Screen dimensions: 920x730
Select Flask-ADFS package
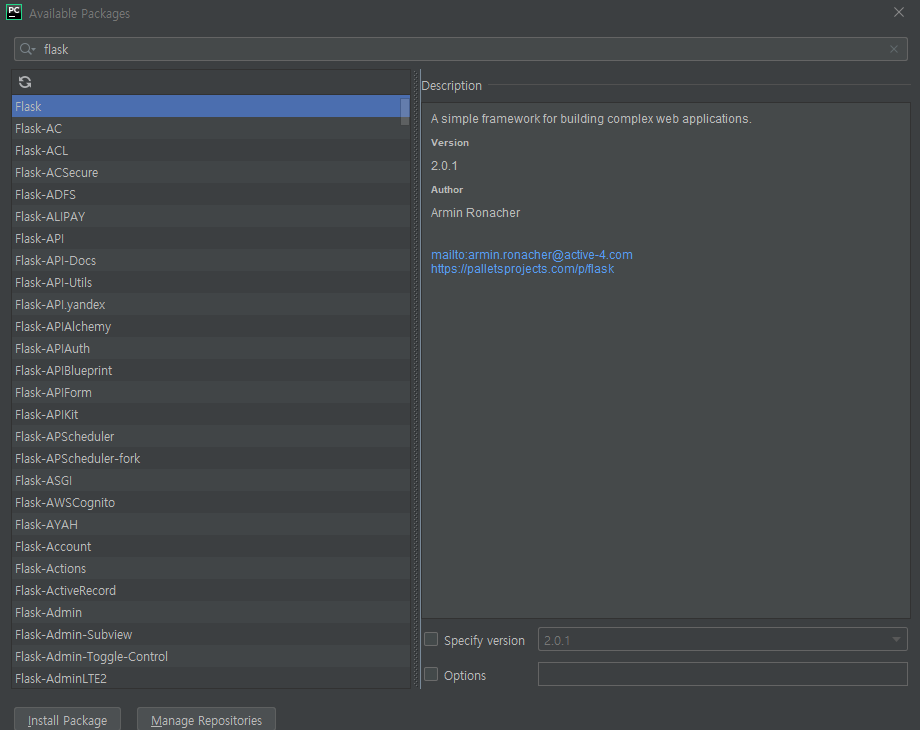coord(211,194)
